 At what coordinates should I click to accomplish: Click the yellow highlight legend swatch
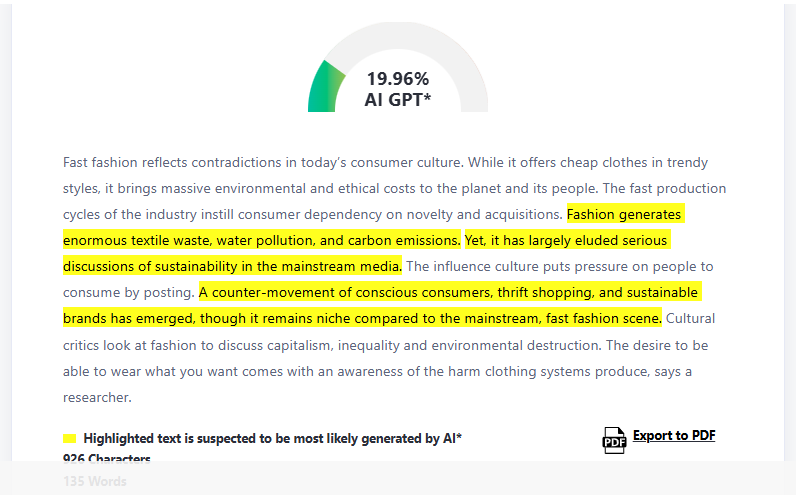tap(70, 438)
